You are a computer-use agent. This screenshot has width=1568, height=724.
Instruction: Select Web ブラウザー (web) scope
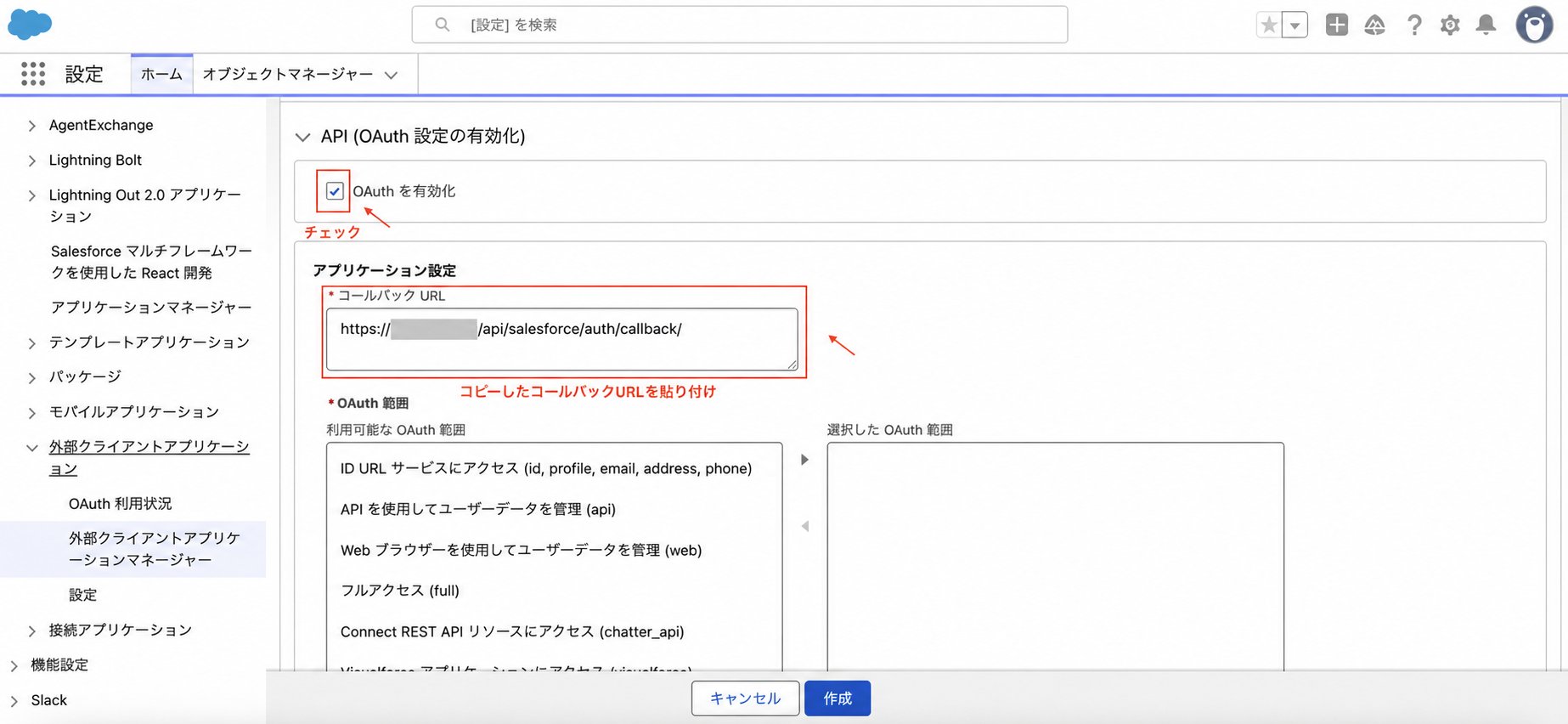(522, 550)
